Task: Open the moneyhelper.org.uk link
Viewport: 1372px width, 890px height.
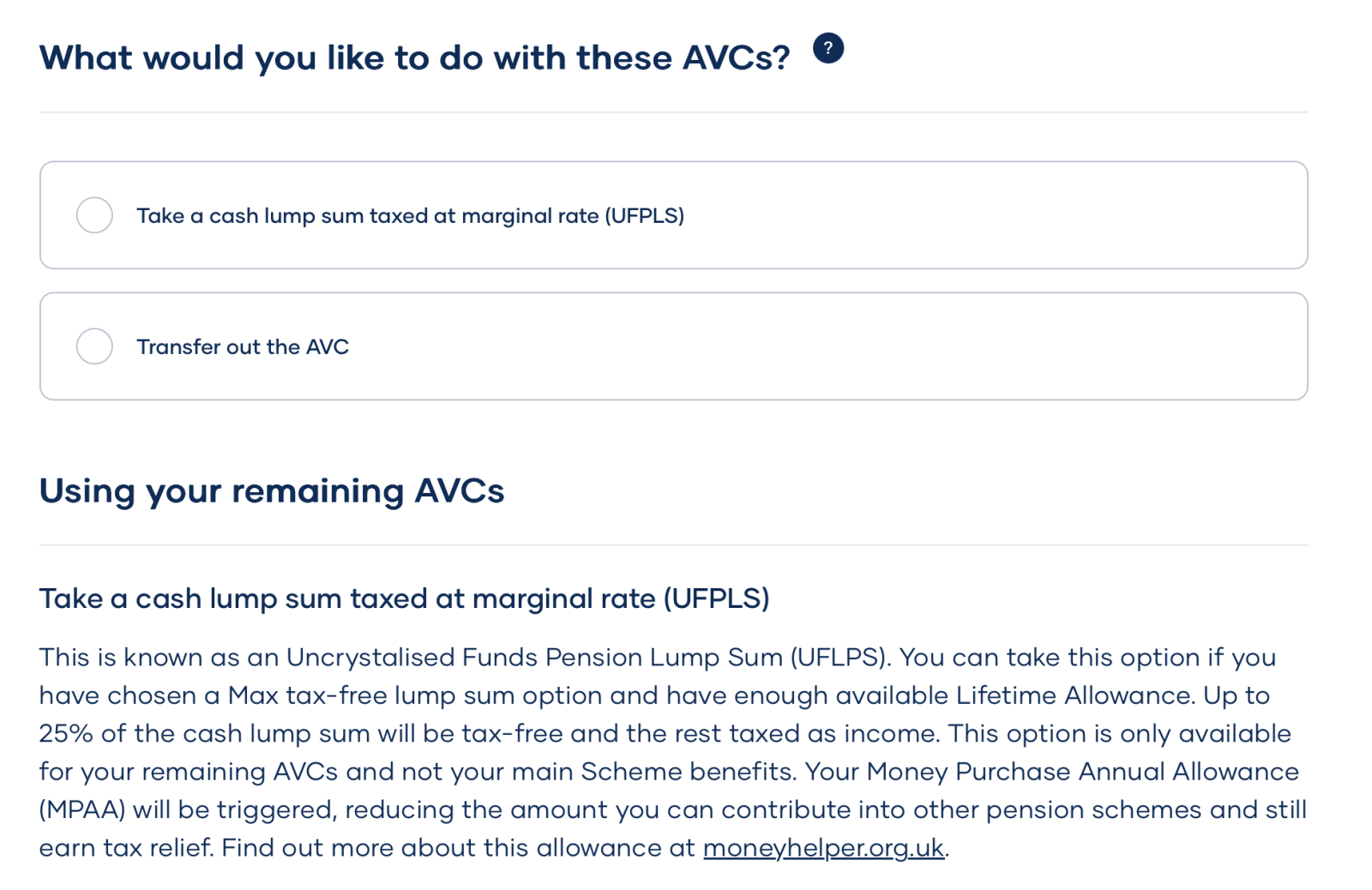Action: point(823,848)
